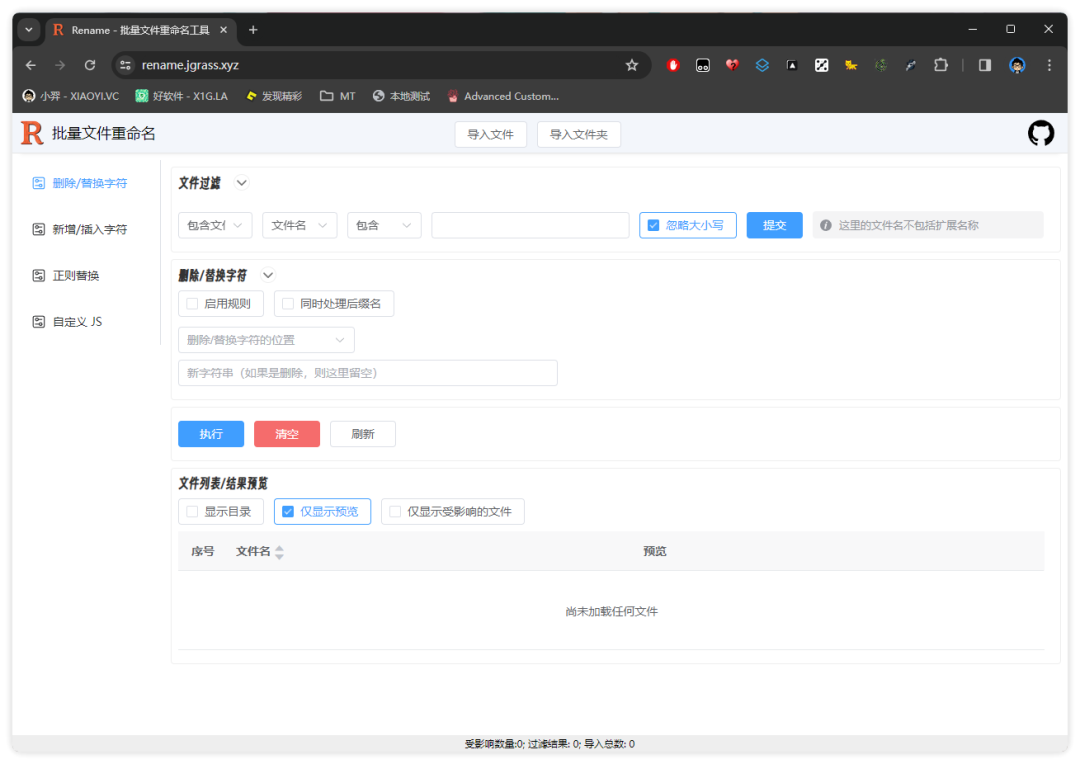This screenshot has width=1080, height=764.
Task: Open the 本地测试 bookmark
Action: (401, 96)
